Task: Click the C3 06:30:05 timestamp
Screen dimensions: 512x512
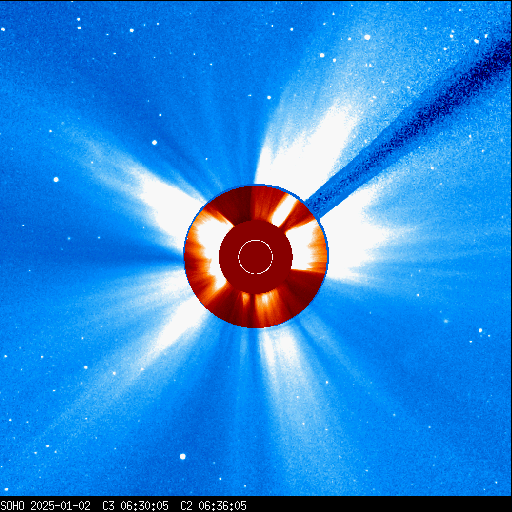Action: pyautogui.click(x=135, y=506)
